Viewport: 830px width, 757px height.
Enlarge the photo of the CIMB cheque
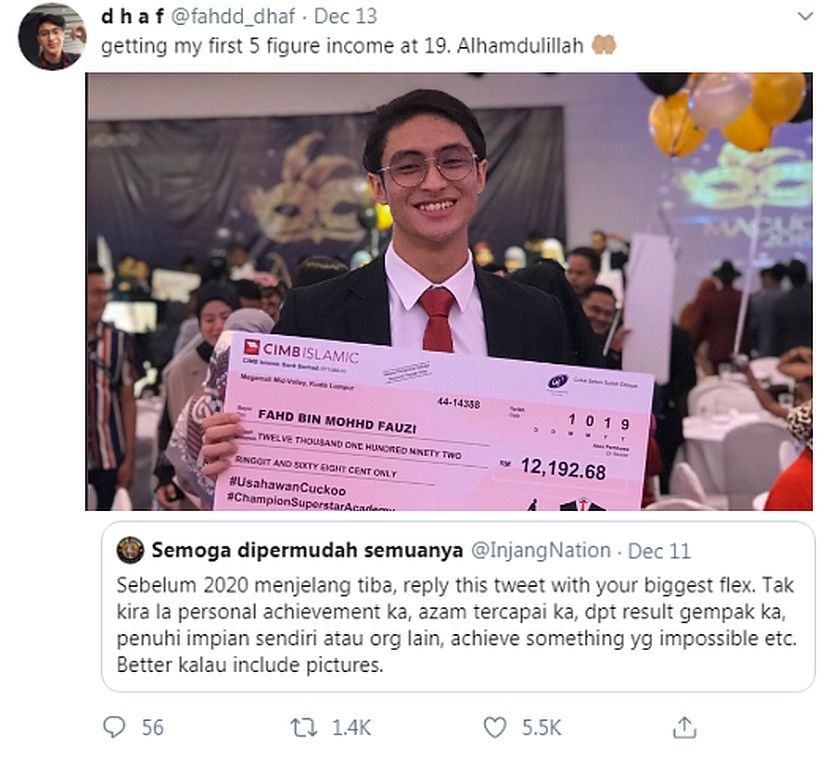coord(448,292)
